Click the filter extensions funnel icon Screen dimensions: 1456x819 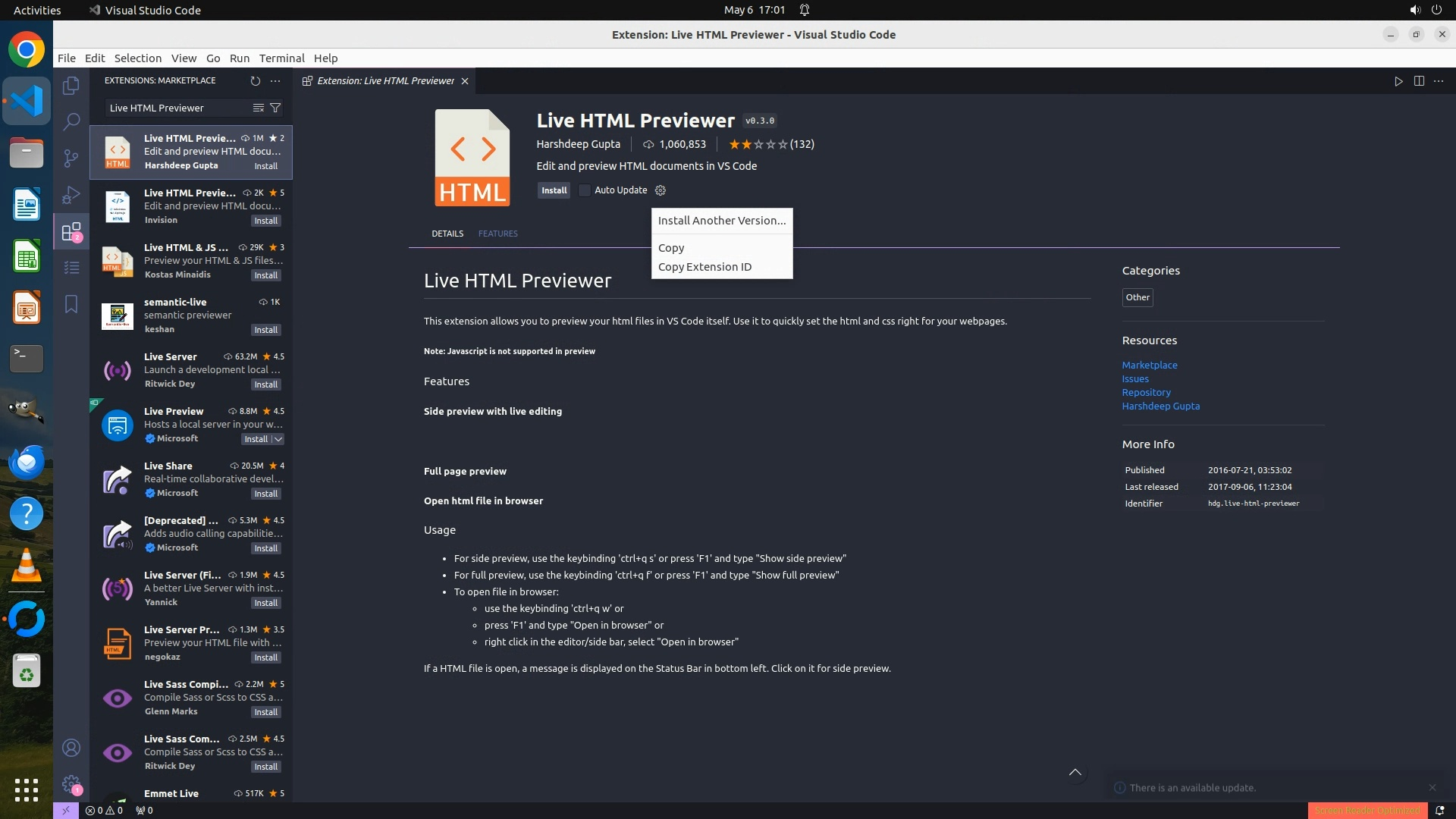click(x=276, y=108)
